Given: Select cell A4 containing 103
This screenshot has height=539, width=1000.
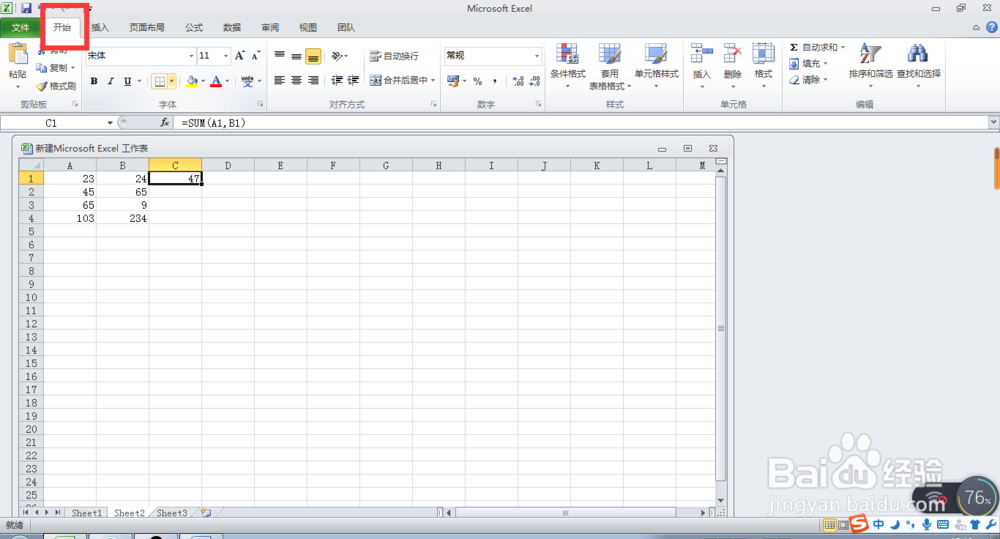Looking at the screenshot, I should pos(70,218).
